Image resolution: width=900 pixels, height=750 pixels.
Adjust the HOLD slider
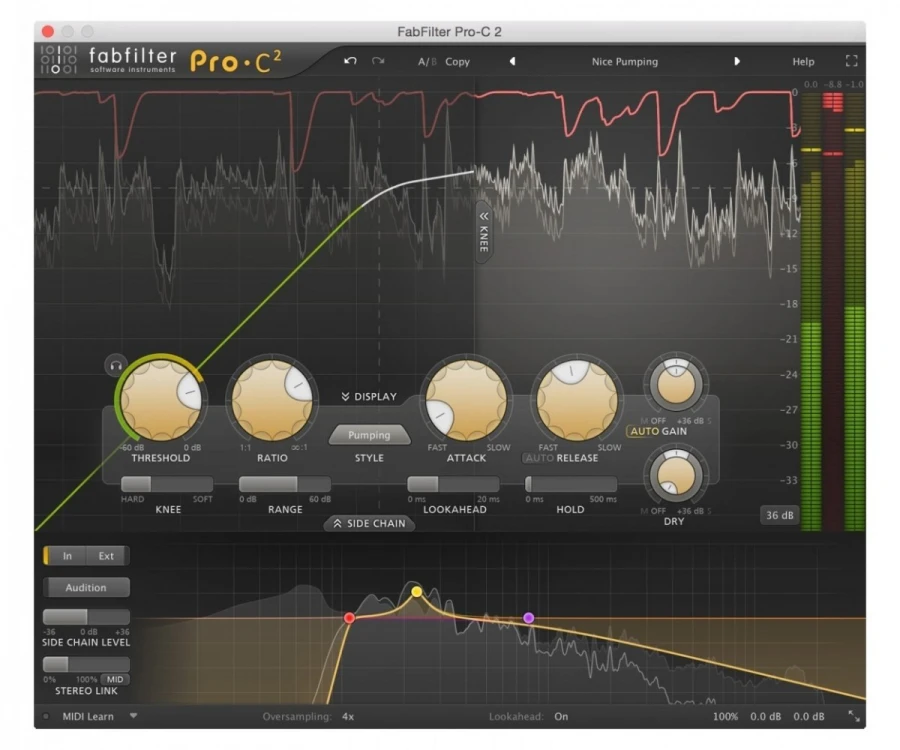pos(571,484)
